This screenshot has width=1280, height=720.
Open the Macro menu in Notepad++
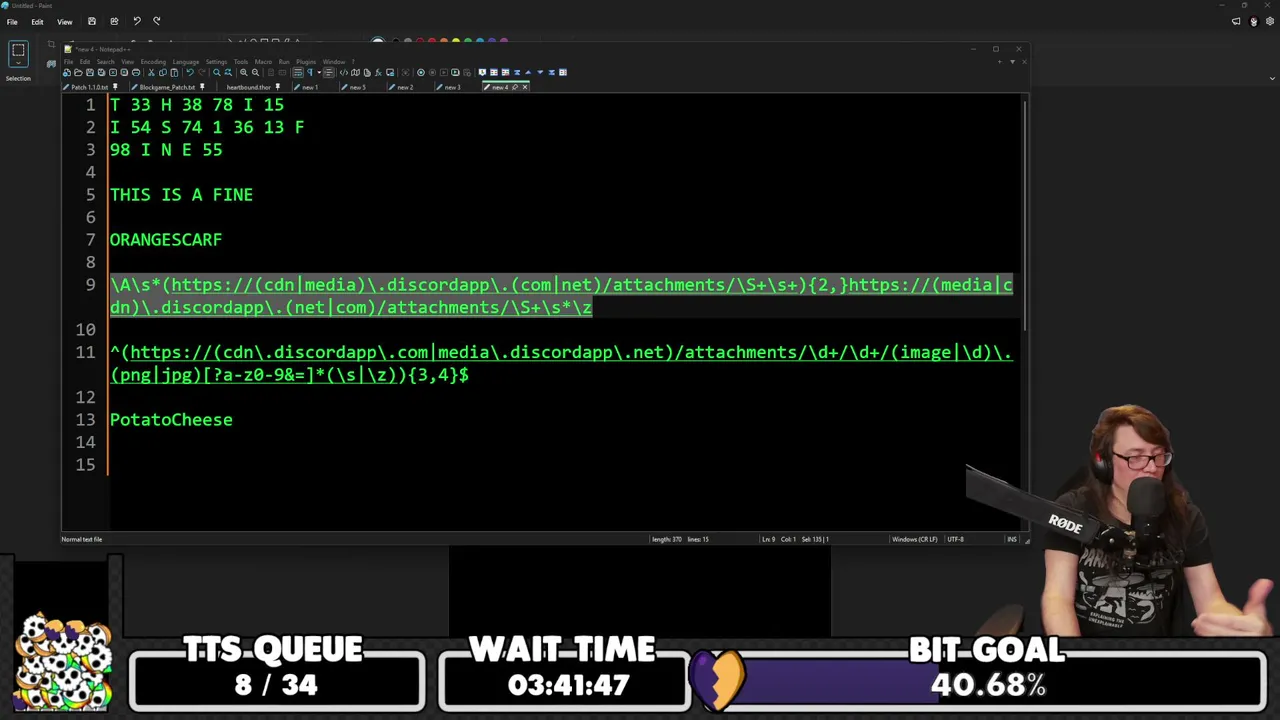(x=263, y=62)
